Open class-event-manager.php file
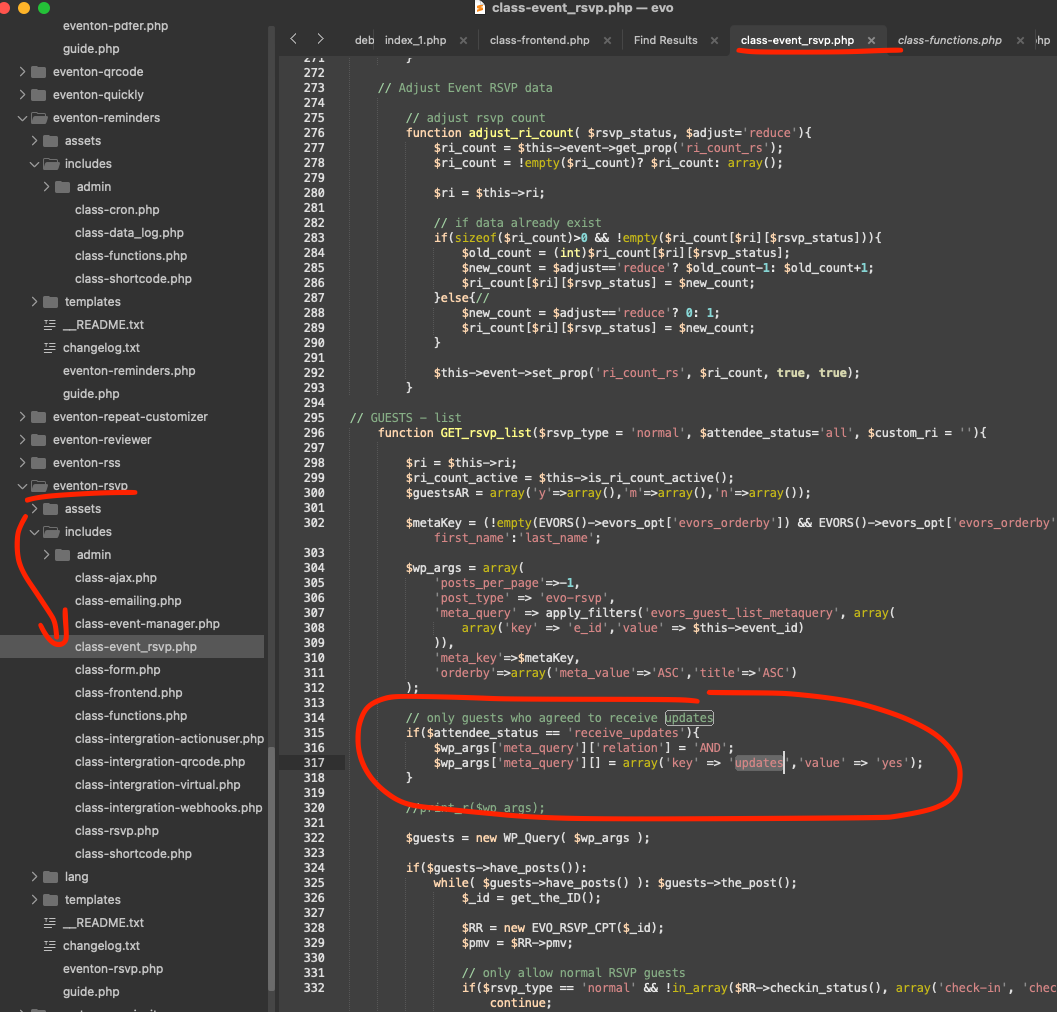Image resolution: width=1057 pixels, height=1012 pixels. pyautogui.click(x=147, y=624)
